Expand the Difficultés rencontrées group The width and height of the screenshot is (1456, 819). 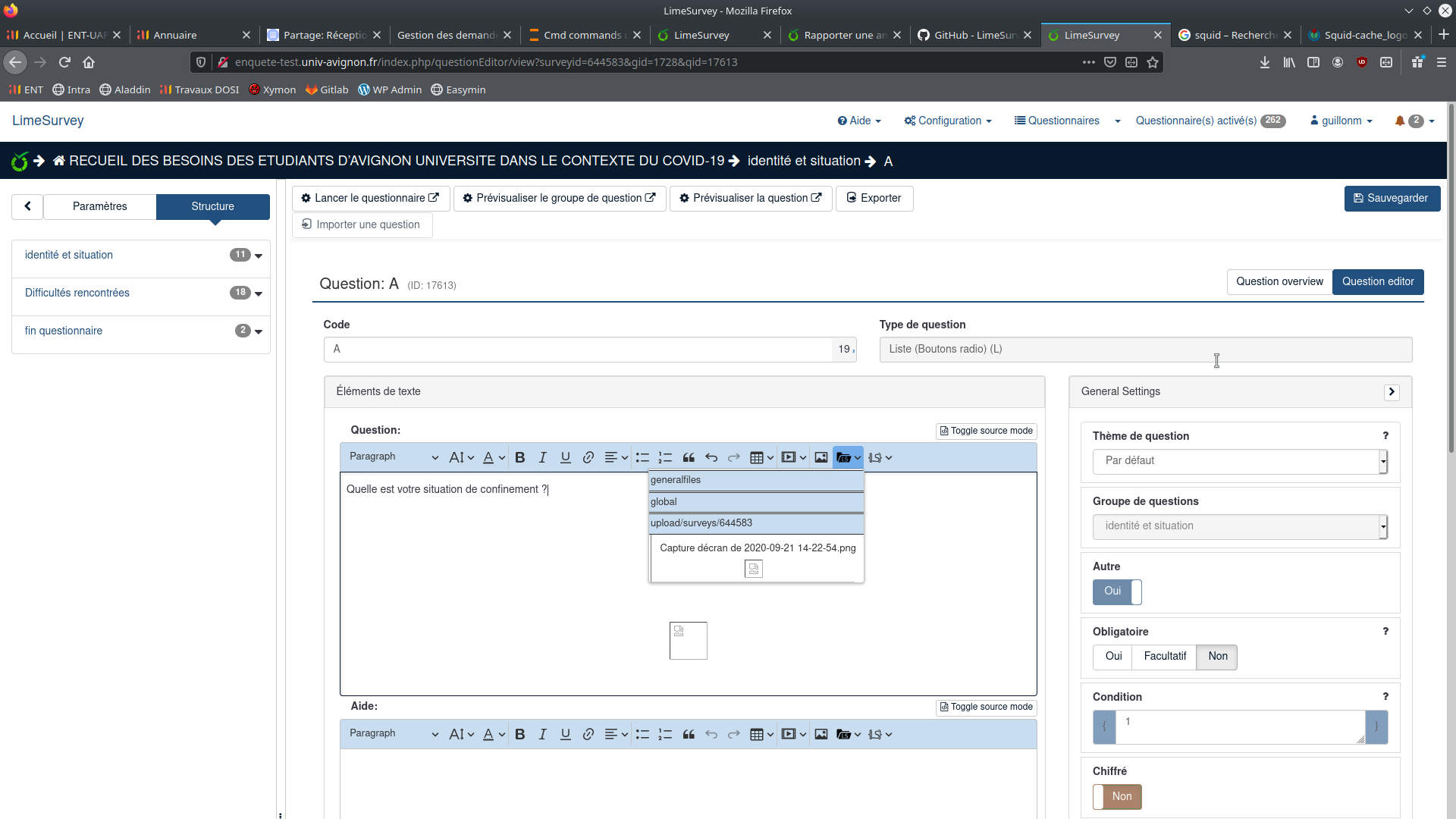[x=259, y=293]
